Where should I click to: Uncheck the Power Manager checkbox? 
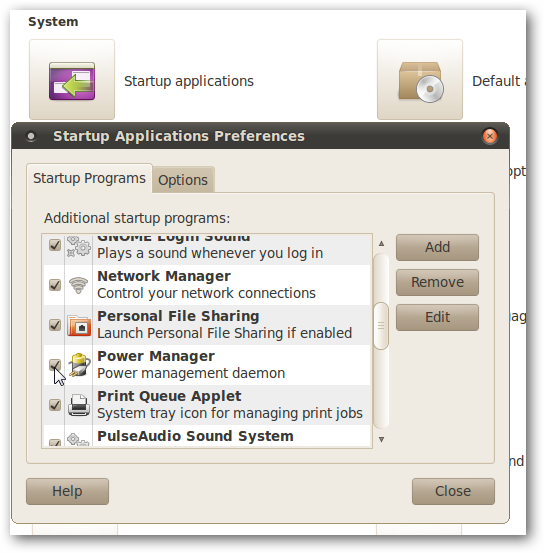click(55, 365)
